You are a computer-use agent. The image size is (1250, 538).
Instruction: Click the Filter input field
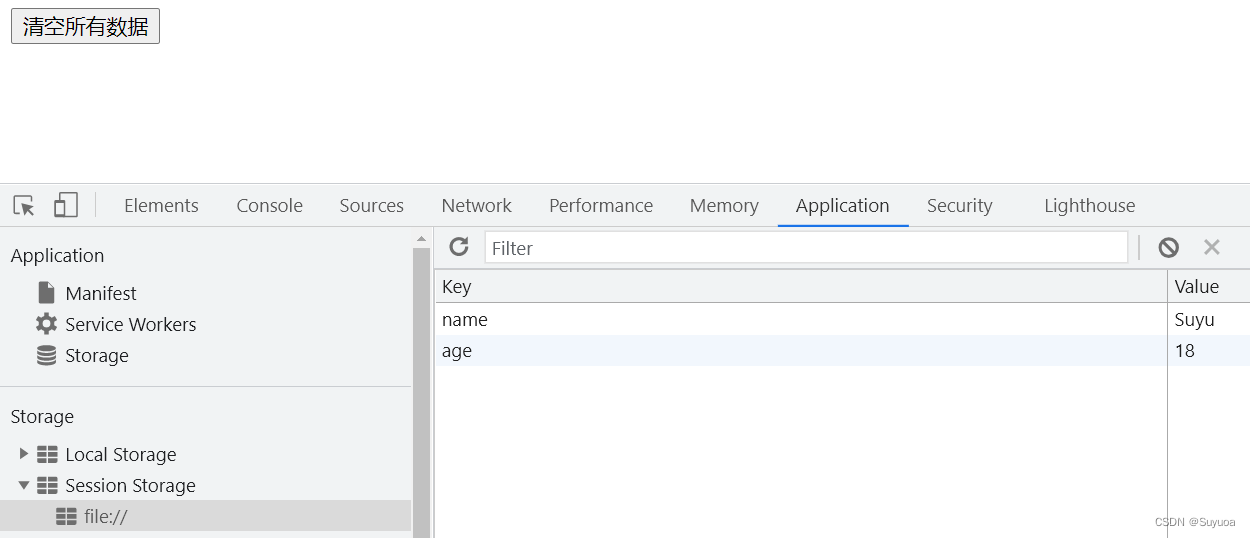[805, 248]
